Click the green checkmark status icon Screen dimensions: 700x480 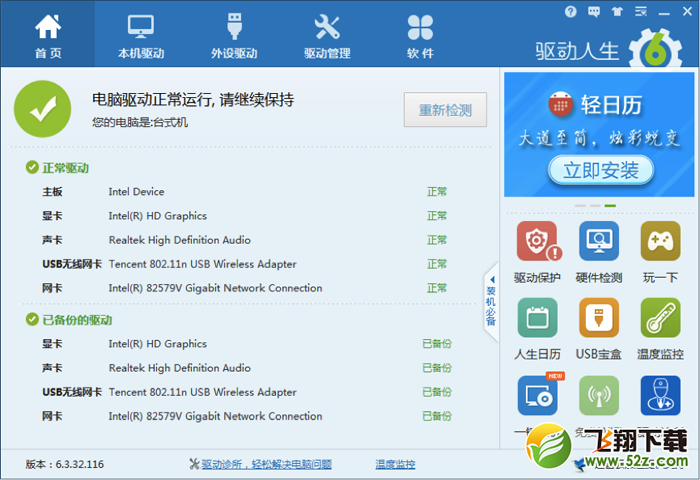pyautogui.click(x=42, y=109)
